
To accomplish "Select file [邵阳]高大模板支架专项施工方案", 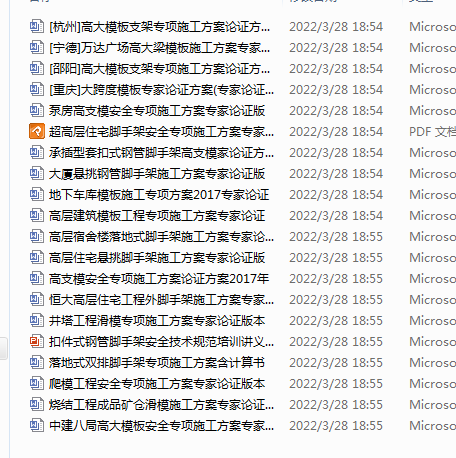I will coord(159,69).
